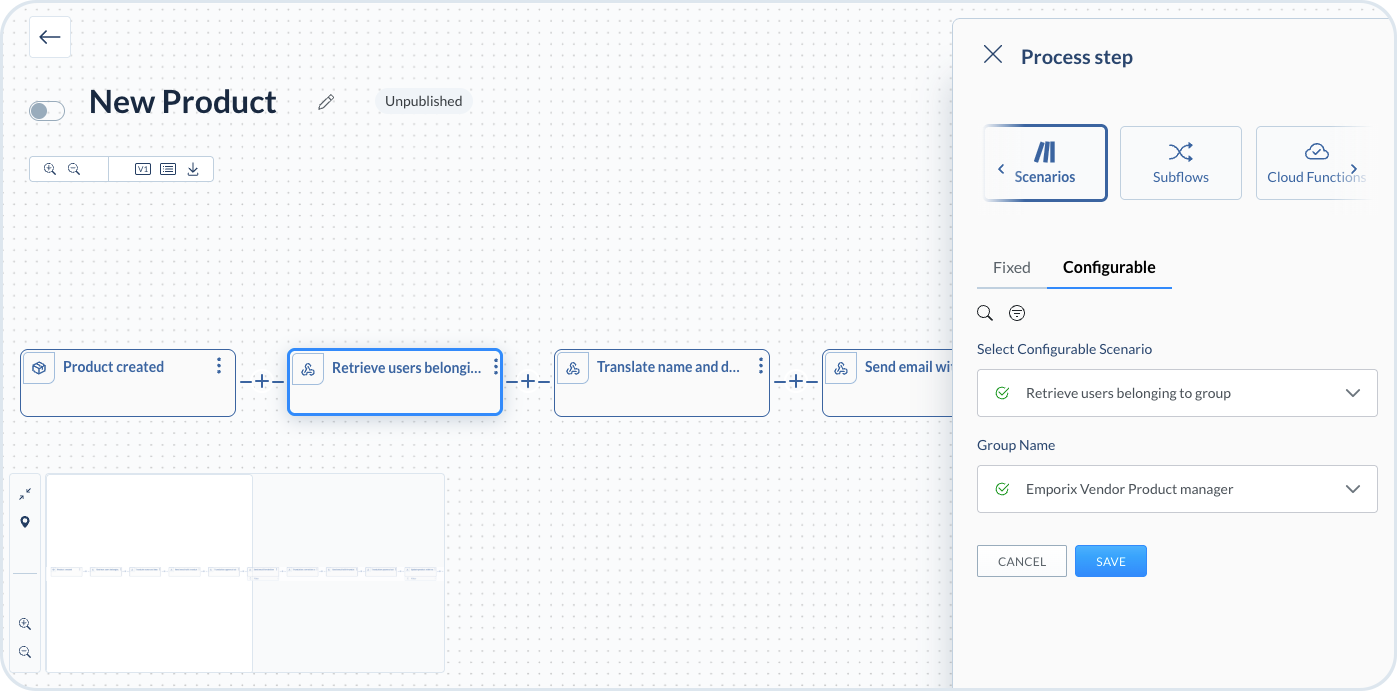
Task: Edit the New Product title with the pencil icon
Action: click(326, 102)
